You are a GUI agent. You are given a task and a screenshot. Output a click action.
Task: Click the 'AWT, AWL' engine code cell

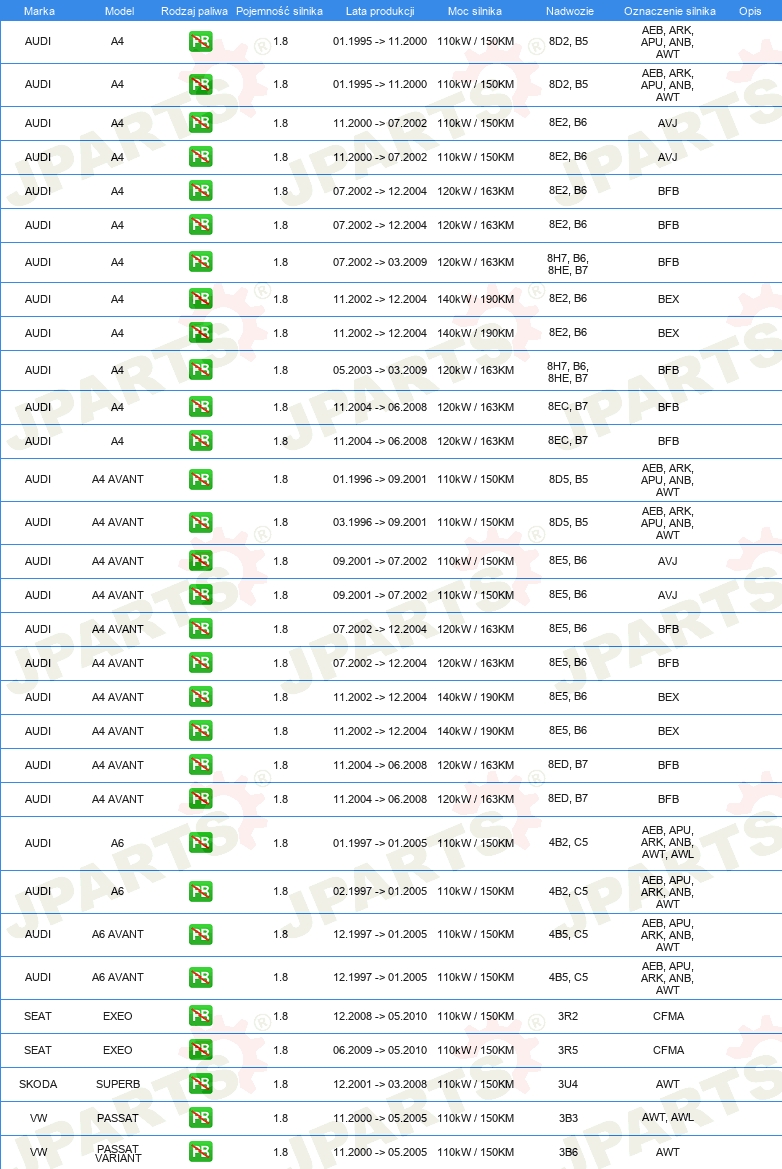coord(668,1117)
